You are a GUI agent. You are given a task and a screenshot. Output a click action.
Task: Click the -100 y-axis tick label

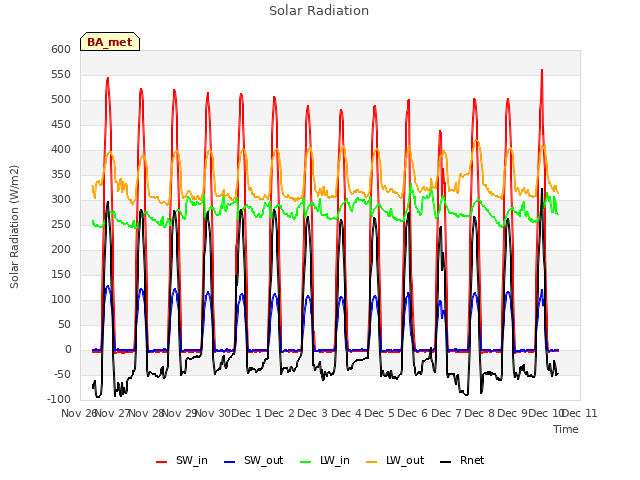point(59,399)
